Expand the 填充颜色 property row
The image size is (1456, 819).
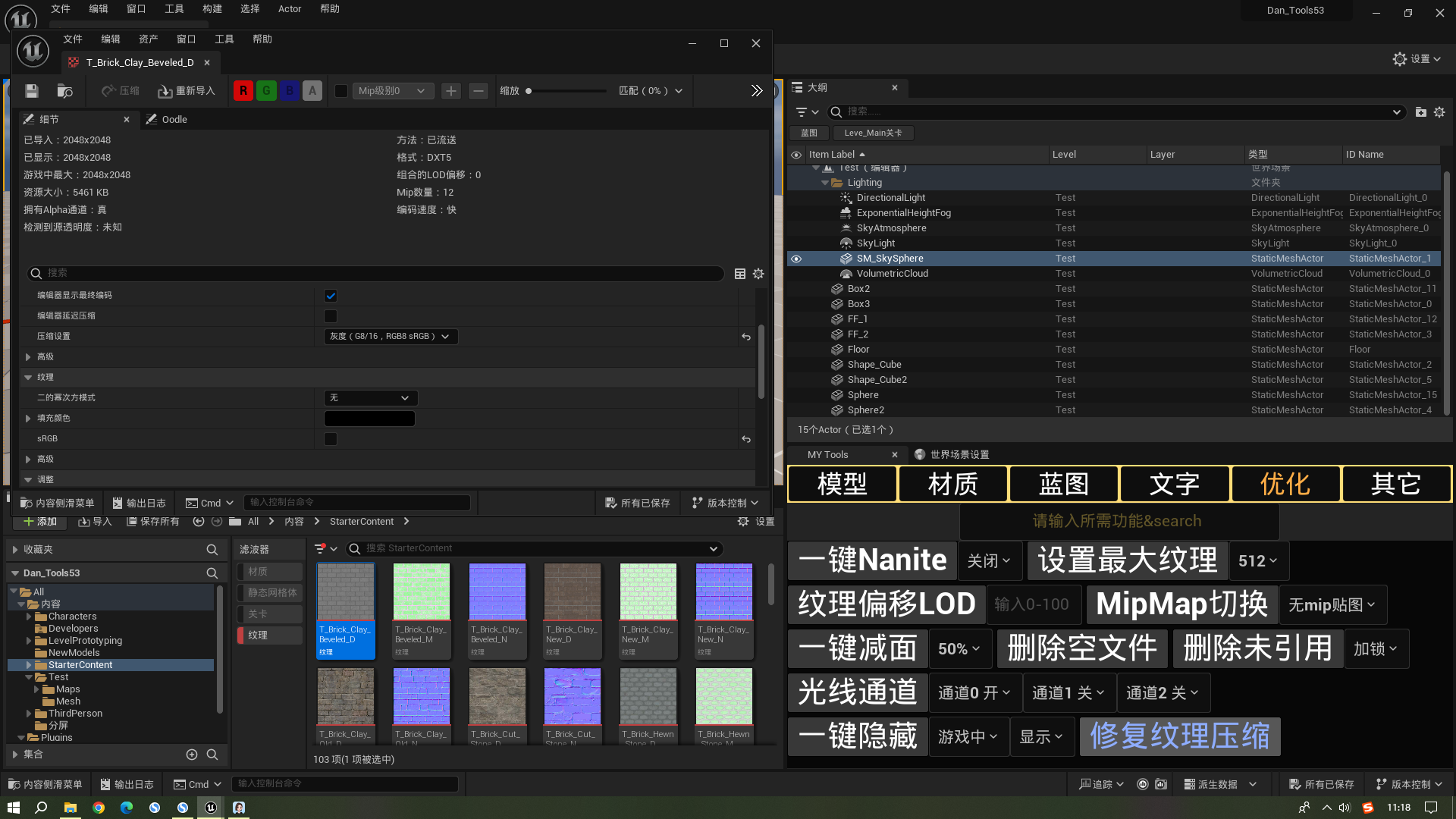pos(28,419)
